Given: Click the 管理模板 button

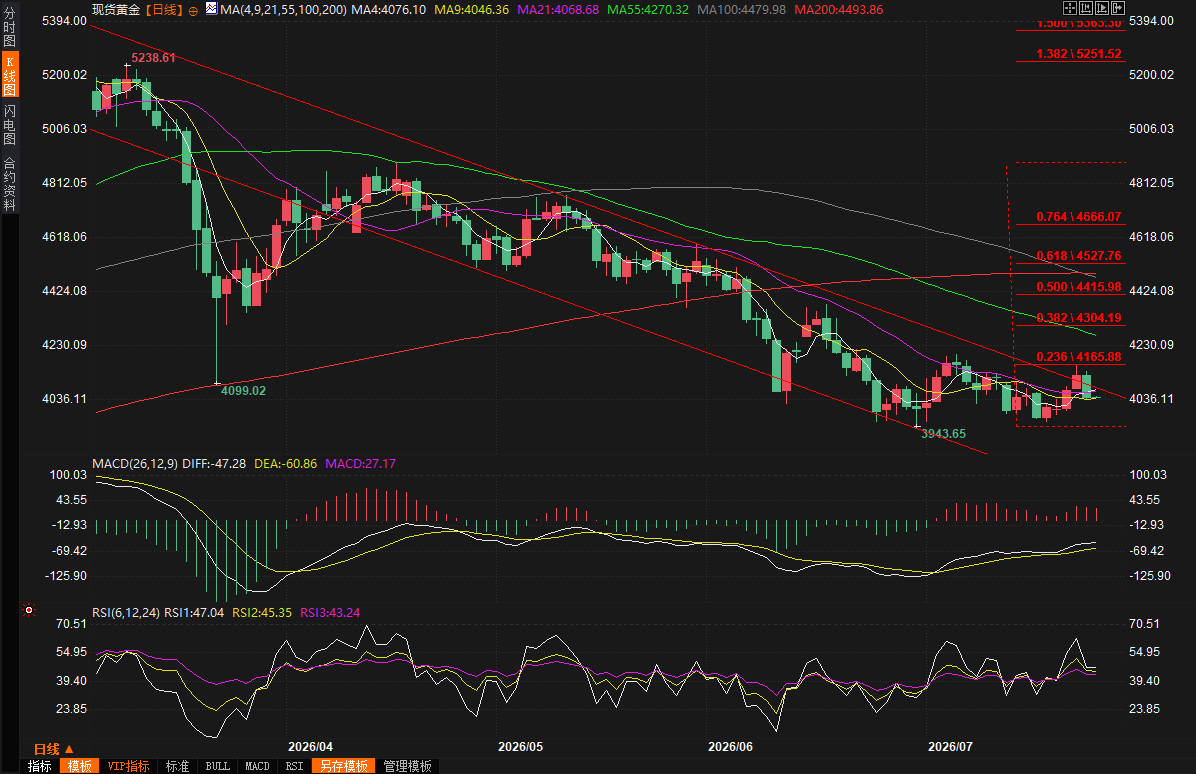Looking at the screenshot, I should click(407, 766).
